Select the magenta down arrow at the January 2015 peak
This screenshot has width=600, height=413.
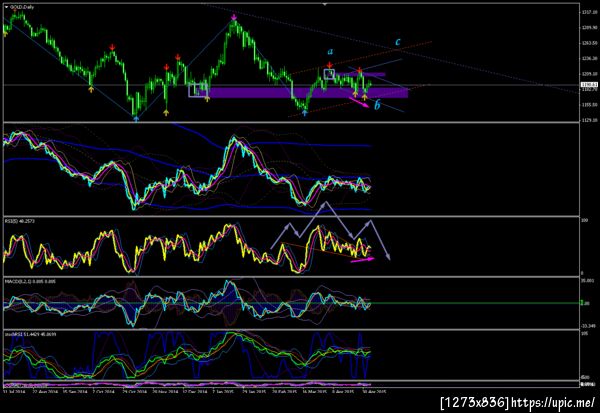(x=234, y=17)
